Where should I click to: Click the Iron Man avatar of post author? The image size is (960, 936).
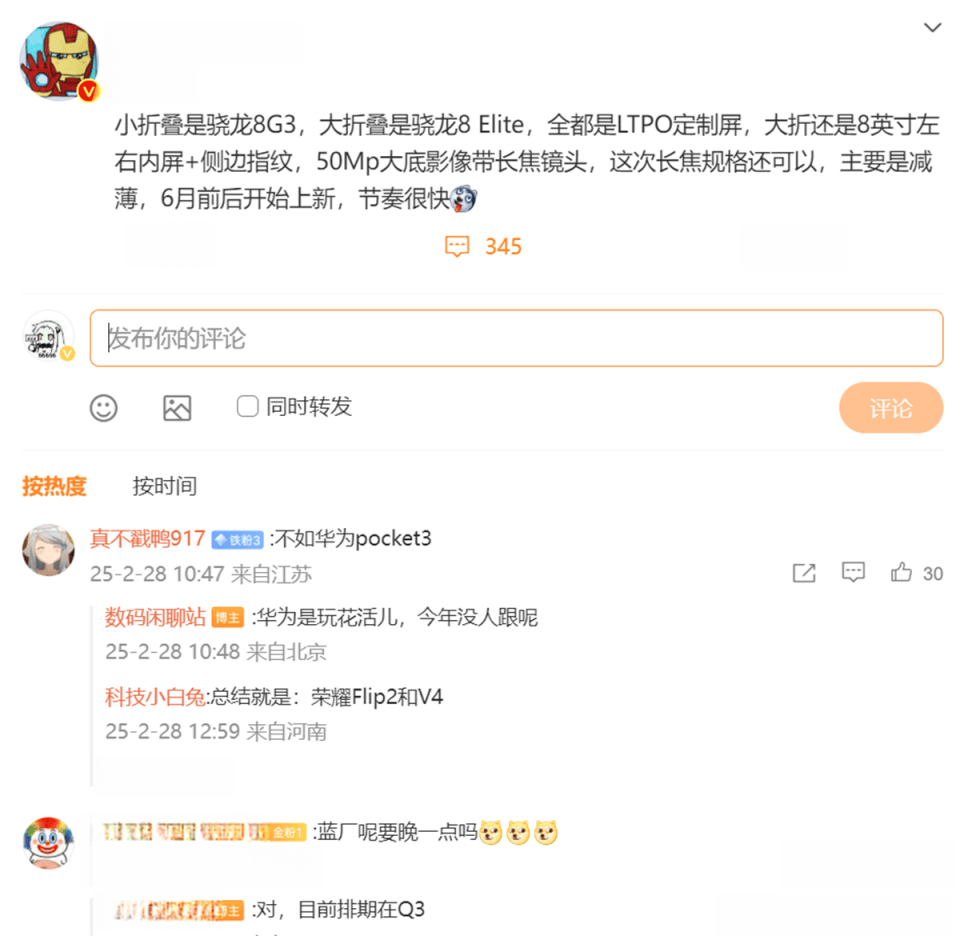(x=59, y=61)
